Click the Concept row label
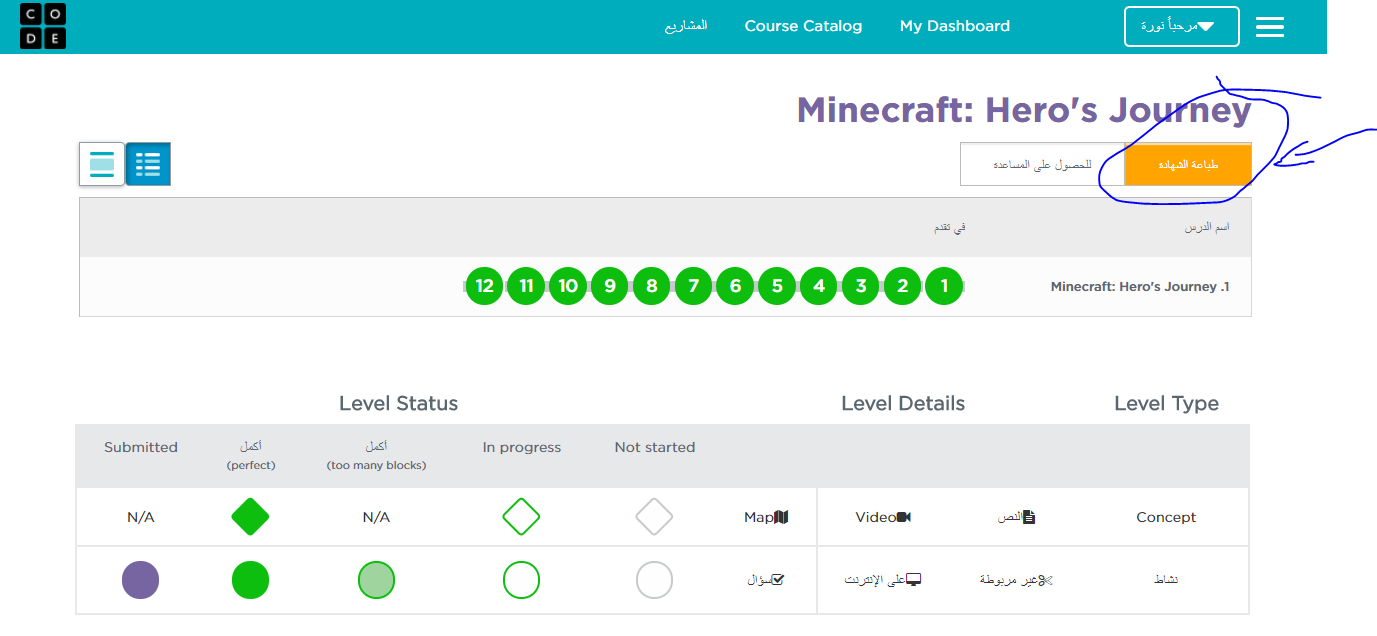This screenshot has width=1377, height=636. click(x=1166, y=517)
